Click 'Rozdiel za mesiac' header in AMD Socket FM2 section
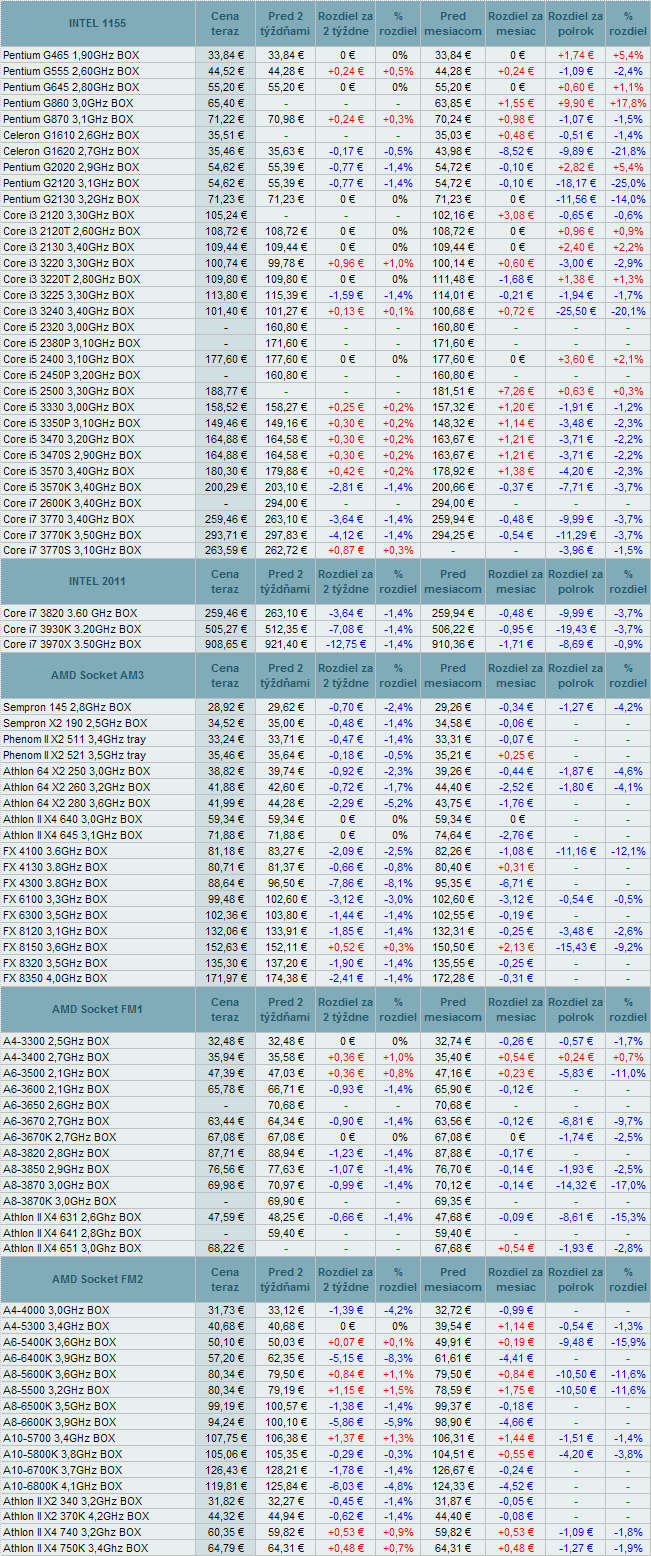 pos(516,1280)
